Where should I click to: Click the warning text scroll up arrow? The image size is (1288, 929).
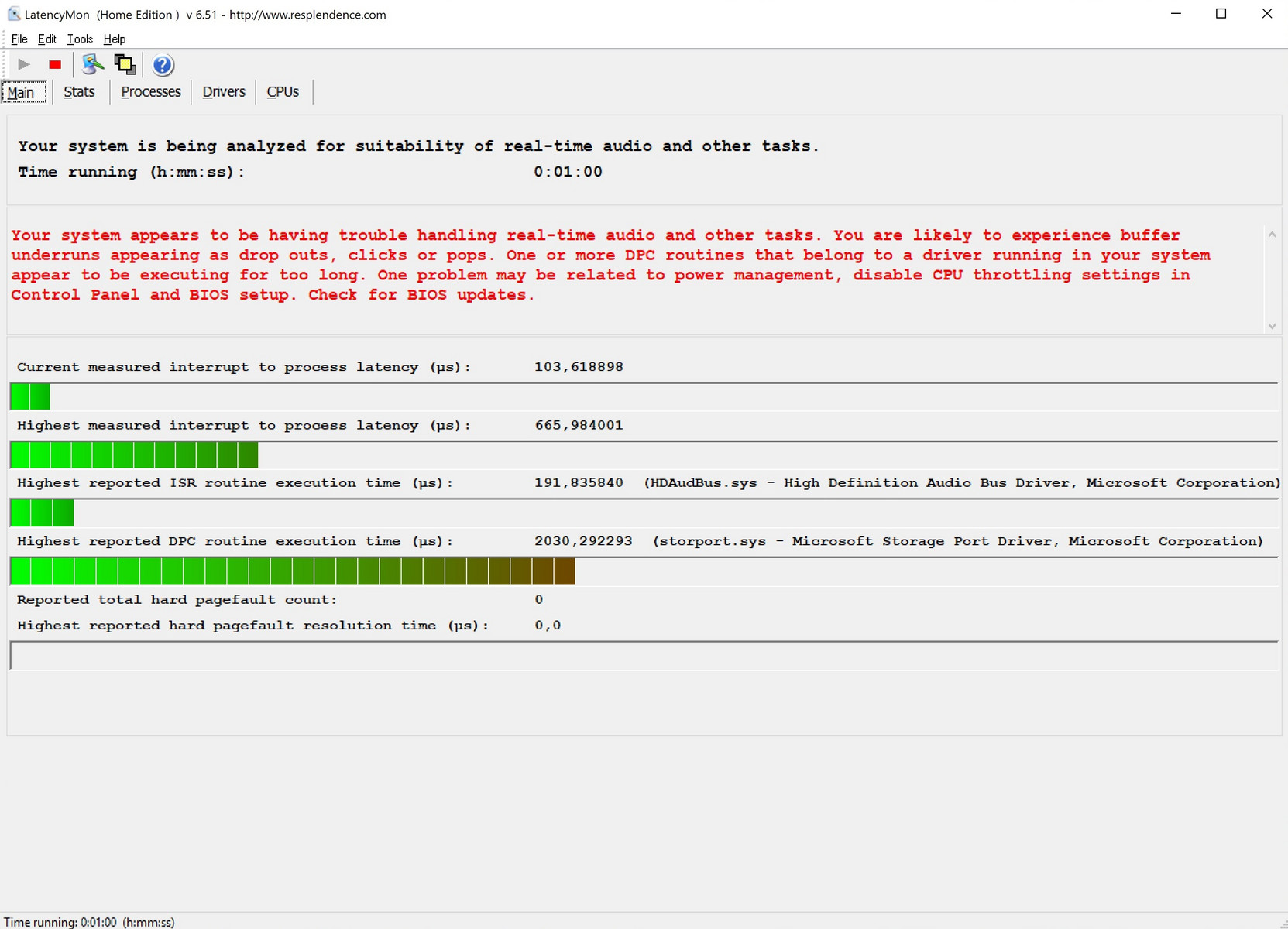click(x=1272, y=235)
